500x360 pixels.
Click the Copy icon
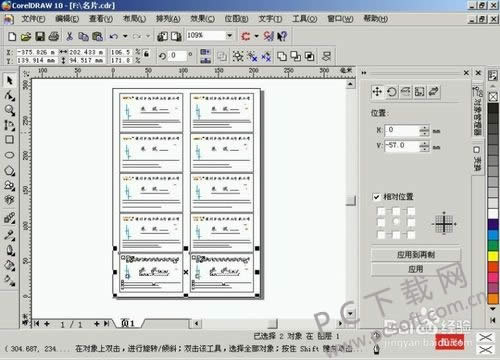click(83, 36)
